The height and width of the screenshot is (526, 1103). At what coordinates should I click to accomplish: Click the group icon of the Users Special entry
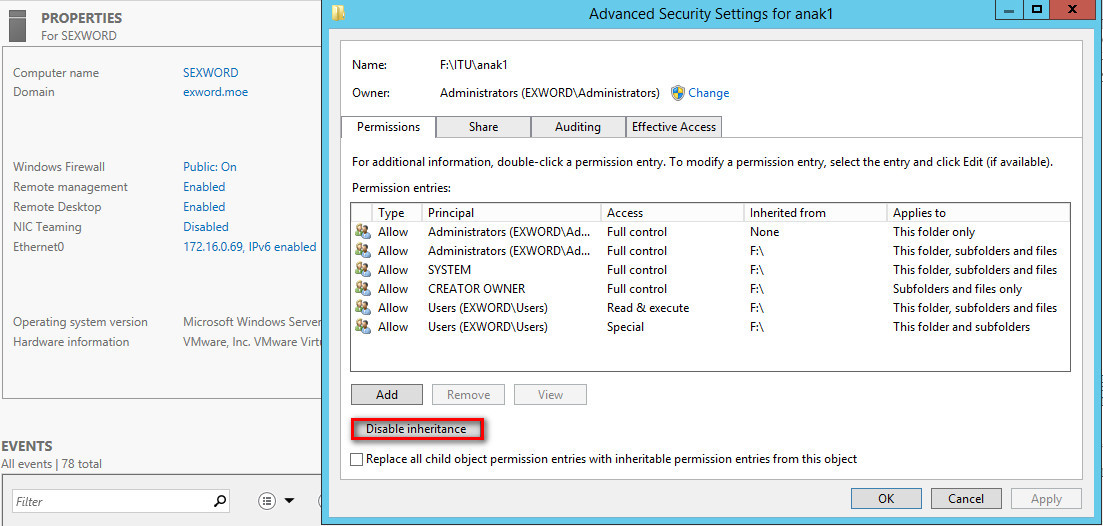[x=362, y=327]
